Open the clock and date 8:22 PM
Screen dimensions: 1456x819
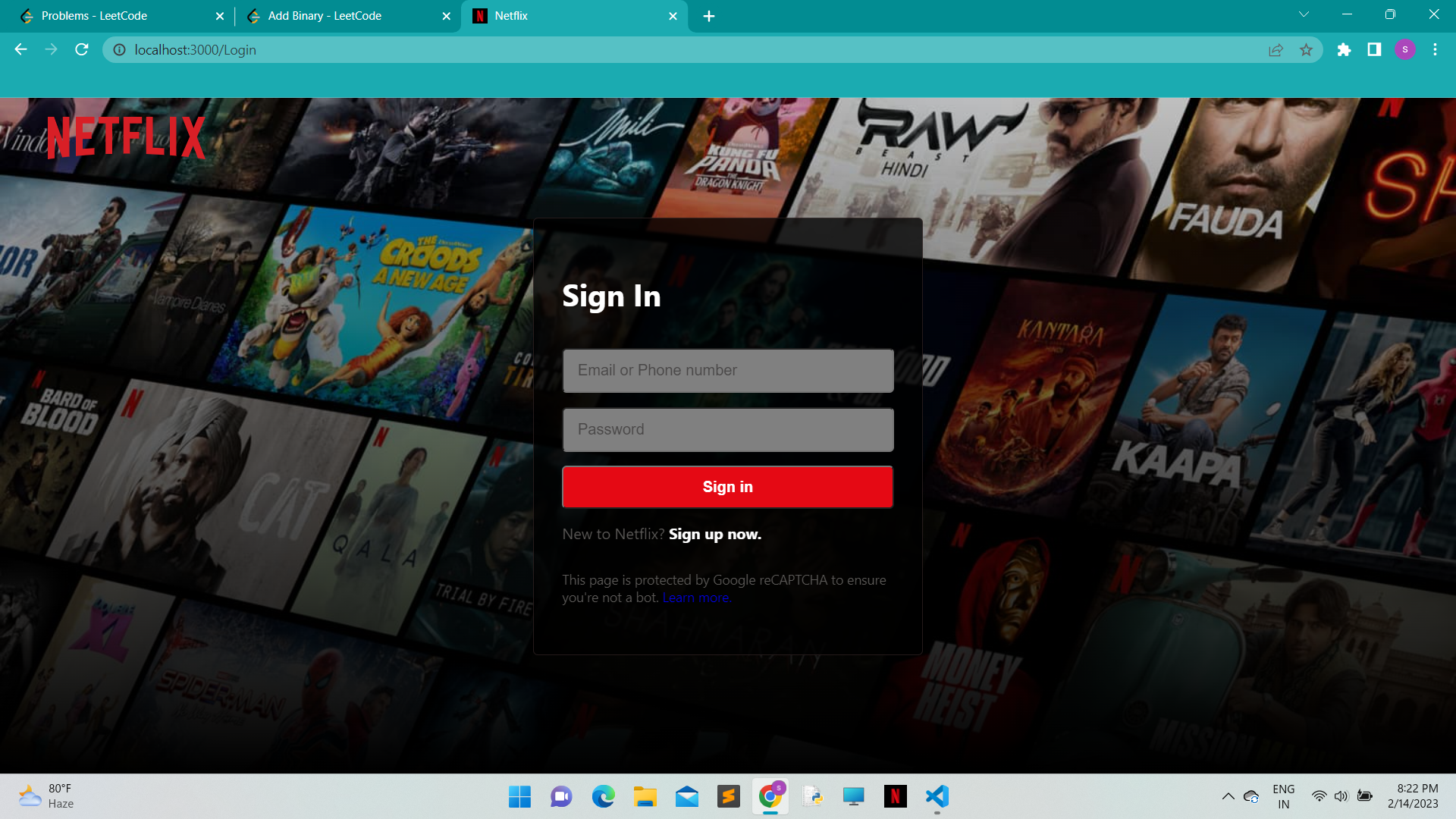click(1414, 796)
